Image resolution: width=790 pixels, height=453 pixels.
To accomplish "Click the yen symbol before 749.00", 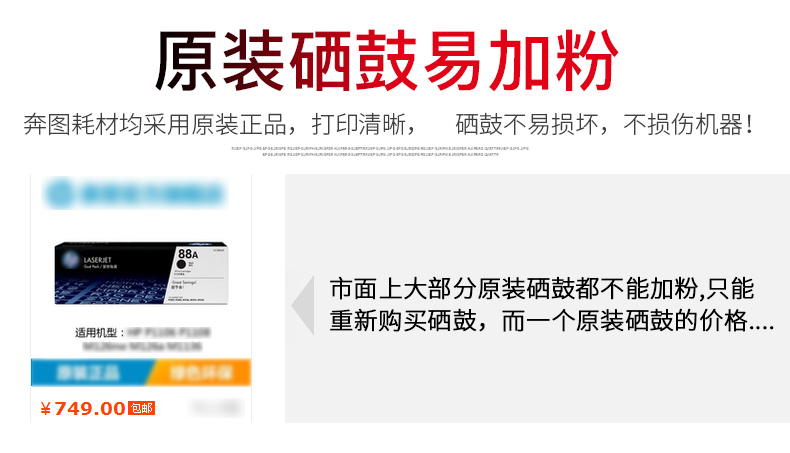I will click(45, 408).
